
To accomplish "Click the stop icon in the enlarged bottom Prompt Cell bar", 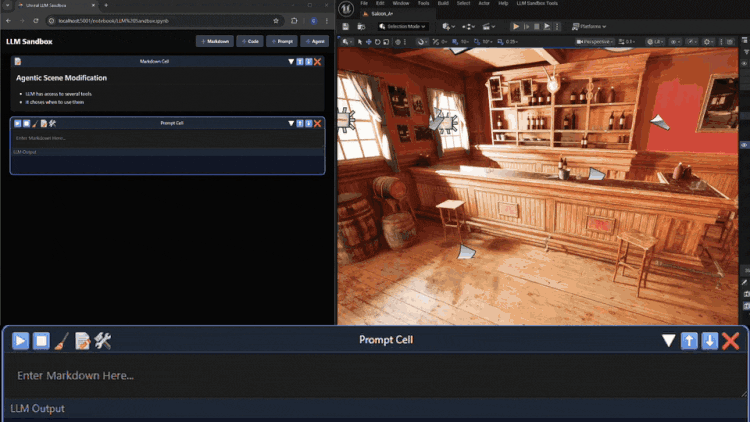I will [x=41, y=341].
